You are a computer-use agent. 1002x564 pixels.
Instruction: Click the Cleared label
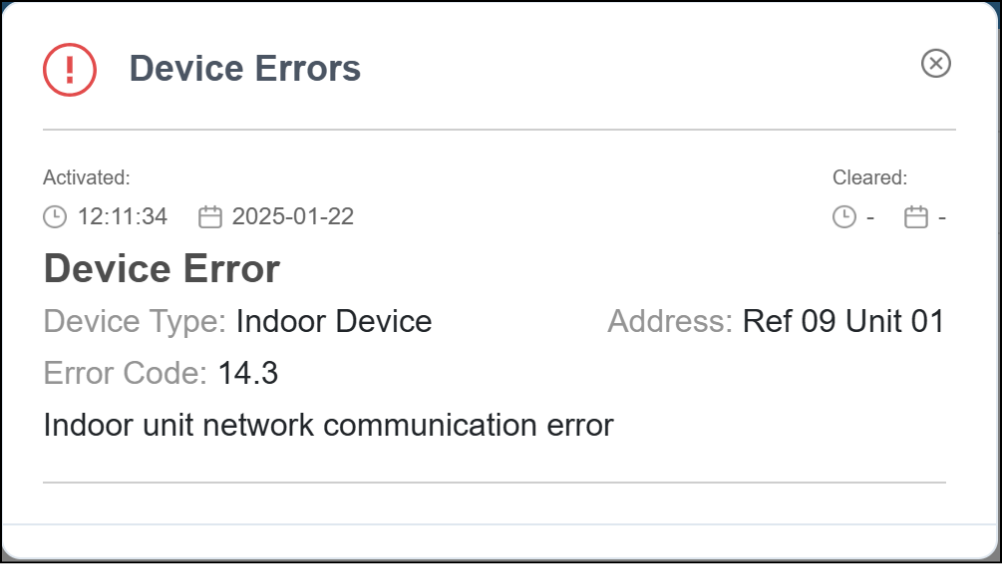pos(870,178)
